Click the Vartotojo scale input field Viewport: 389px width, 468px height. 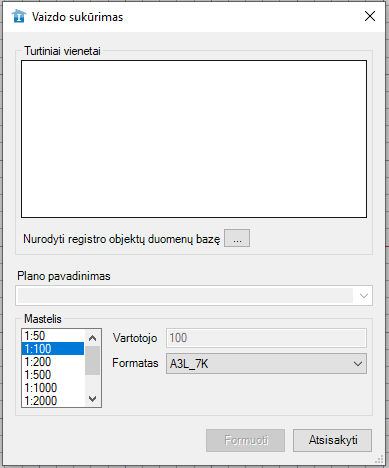[x=266, y=338]
